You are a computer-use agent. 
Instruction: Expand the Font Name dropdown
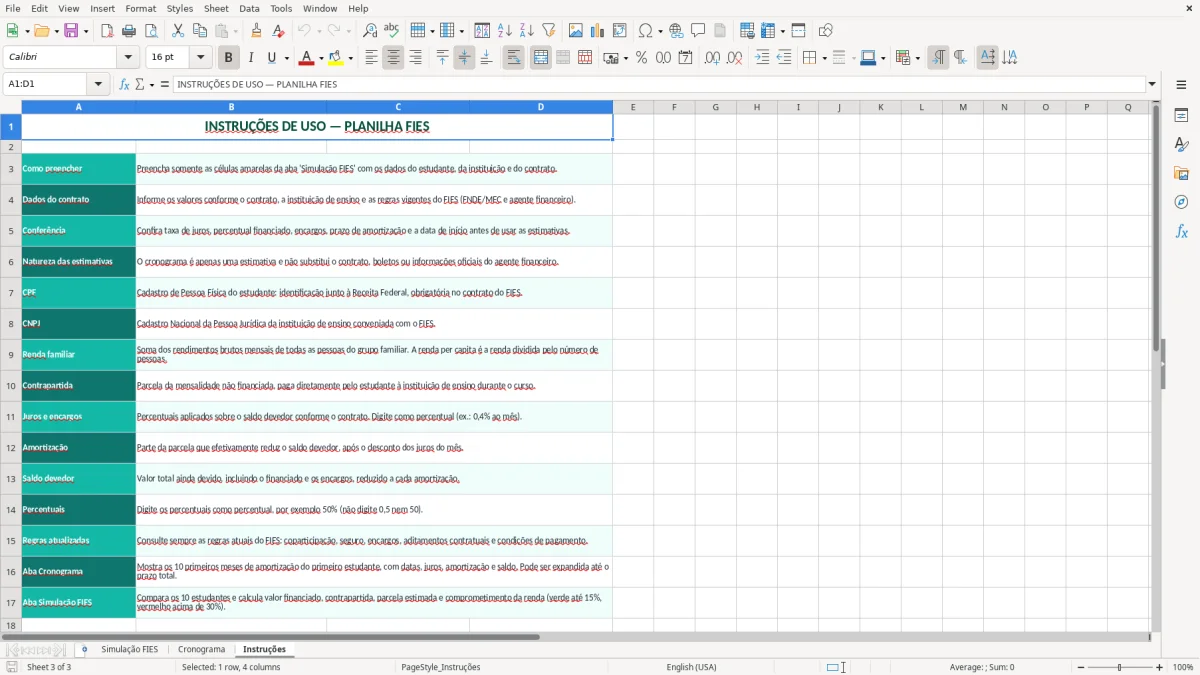point(129,58)
